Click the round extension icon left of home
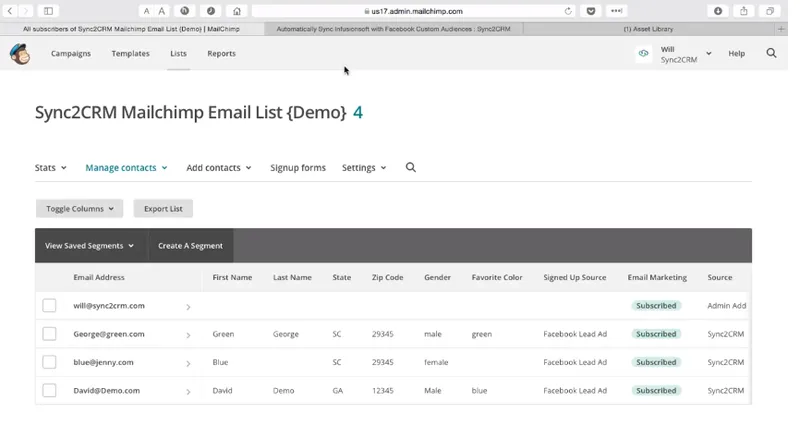Screen dimensions: 800x425 pyautogui.click(x=211, y=11)
